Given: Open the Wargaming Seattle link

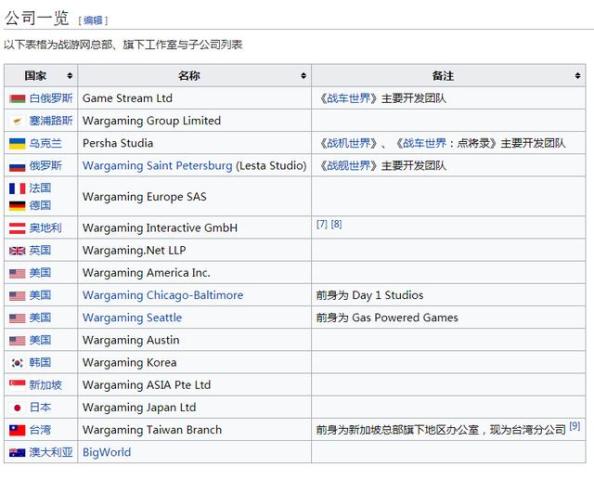Looking at the screenshot, I should pos(132,318).
